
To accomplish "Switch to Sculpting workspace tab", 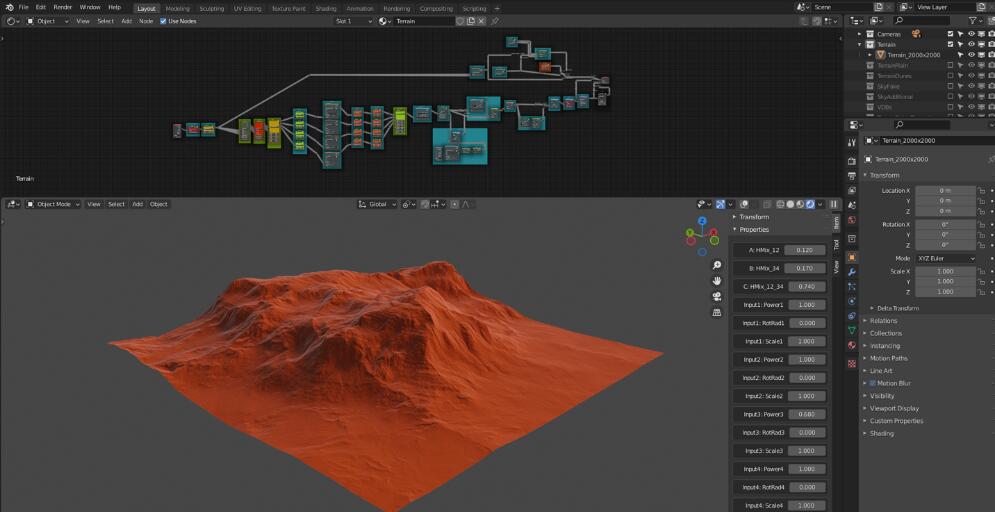I will pyautogui.click(x=211, y=8).
